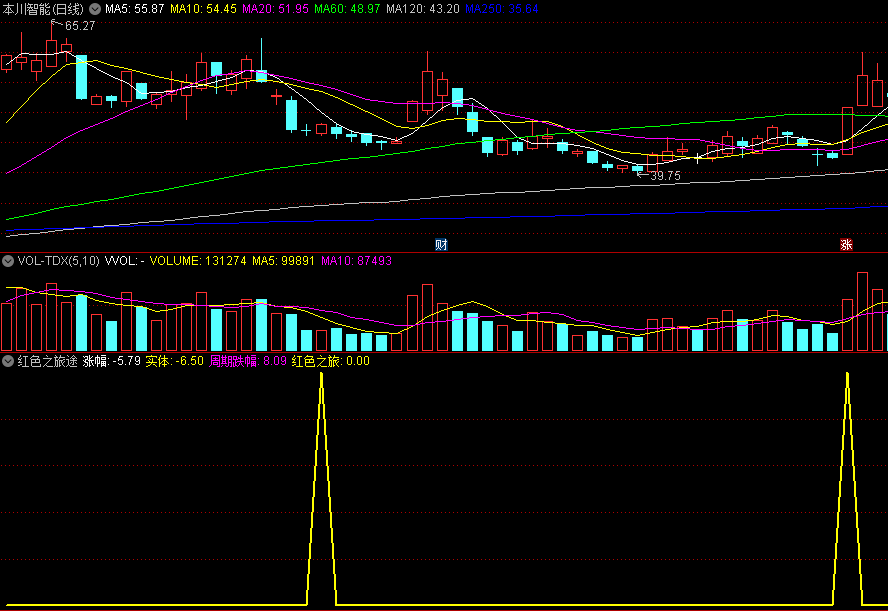
Task: Click the MA120: 43.20 value
Action: point(422,9)
